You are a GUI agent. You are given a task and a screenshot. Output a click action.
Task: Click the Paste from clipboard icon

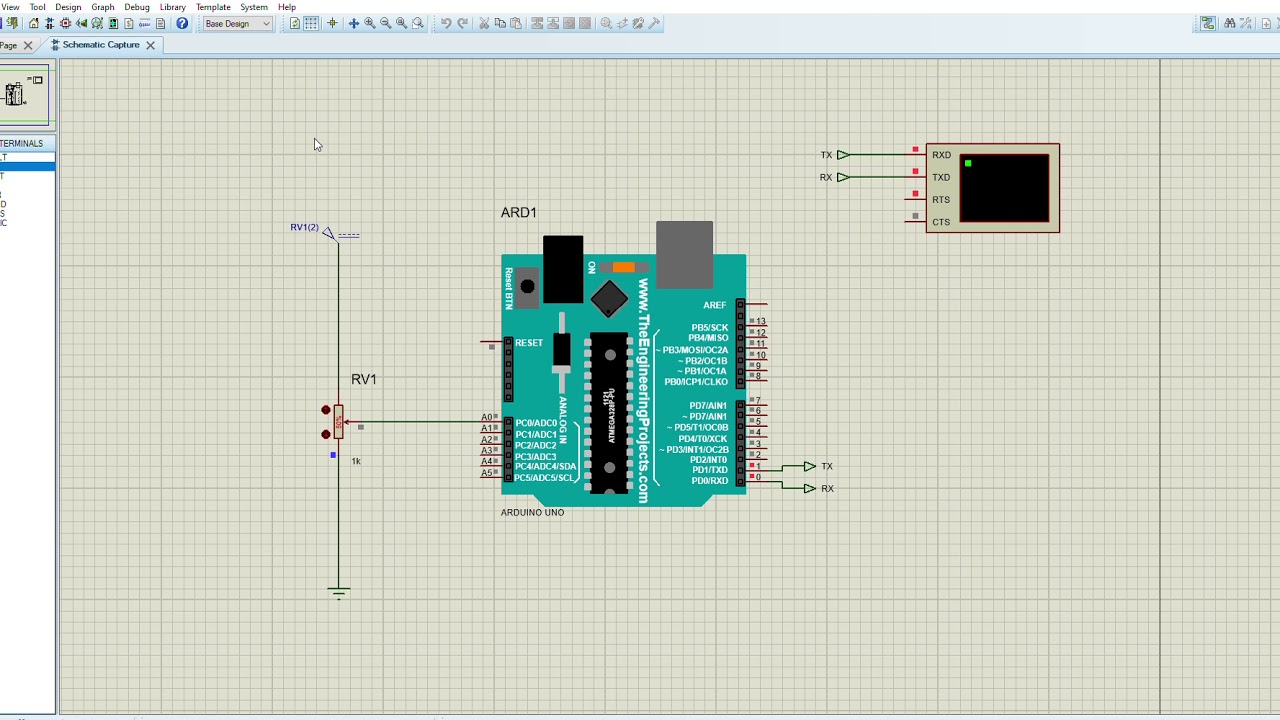pos(516,23)
